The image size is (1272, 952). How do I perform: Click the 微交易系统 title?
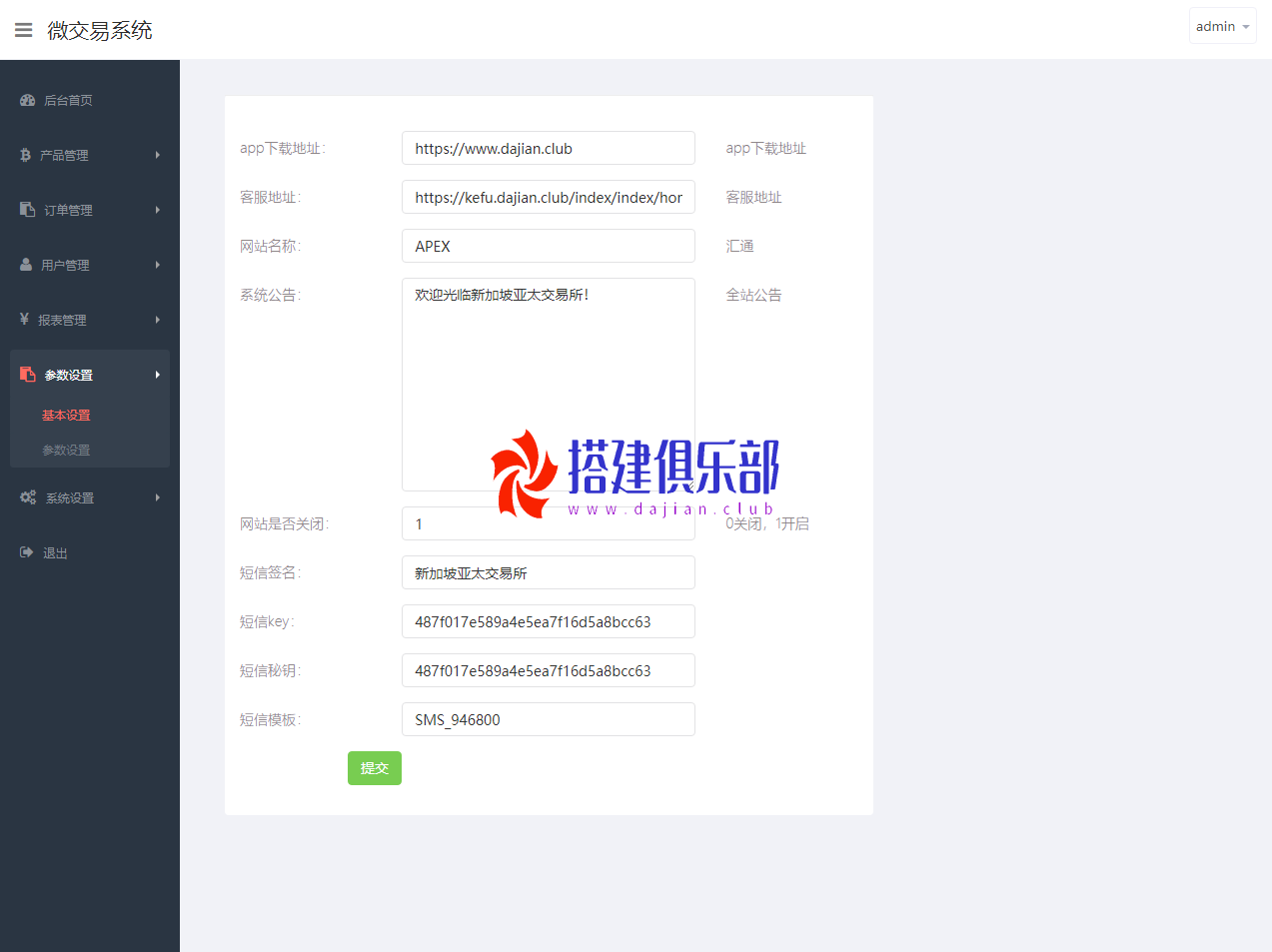point(100,30)
